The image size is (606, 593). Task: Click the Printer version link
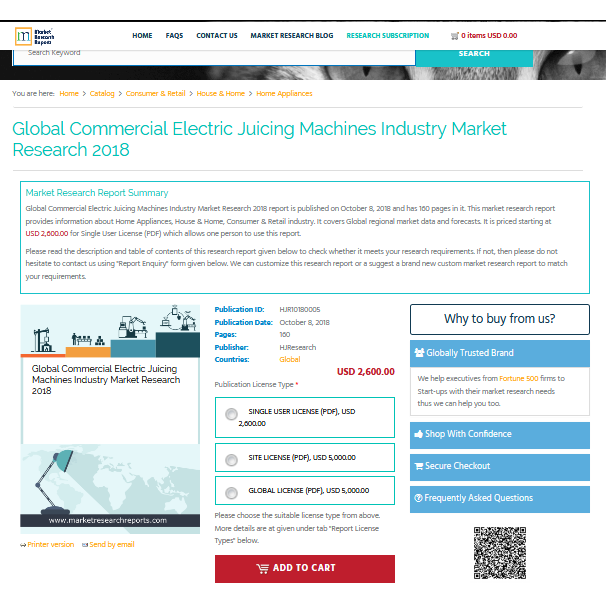coord(51,544)
